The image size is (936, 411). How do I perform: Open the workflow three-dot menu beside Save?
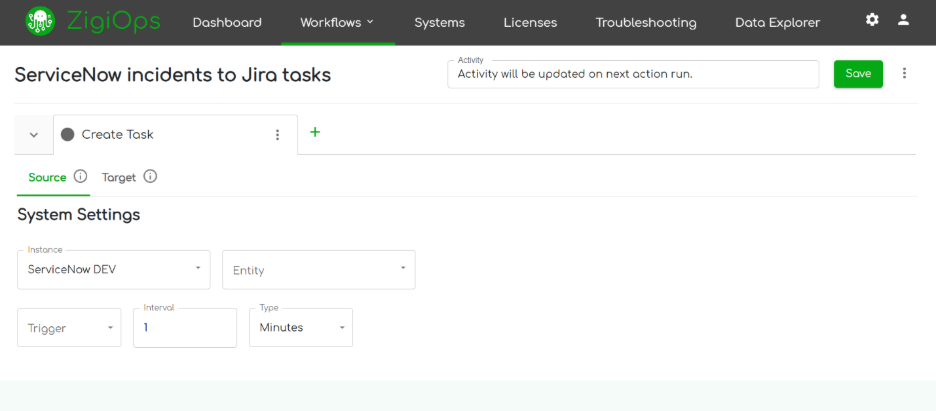point(904,73)
